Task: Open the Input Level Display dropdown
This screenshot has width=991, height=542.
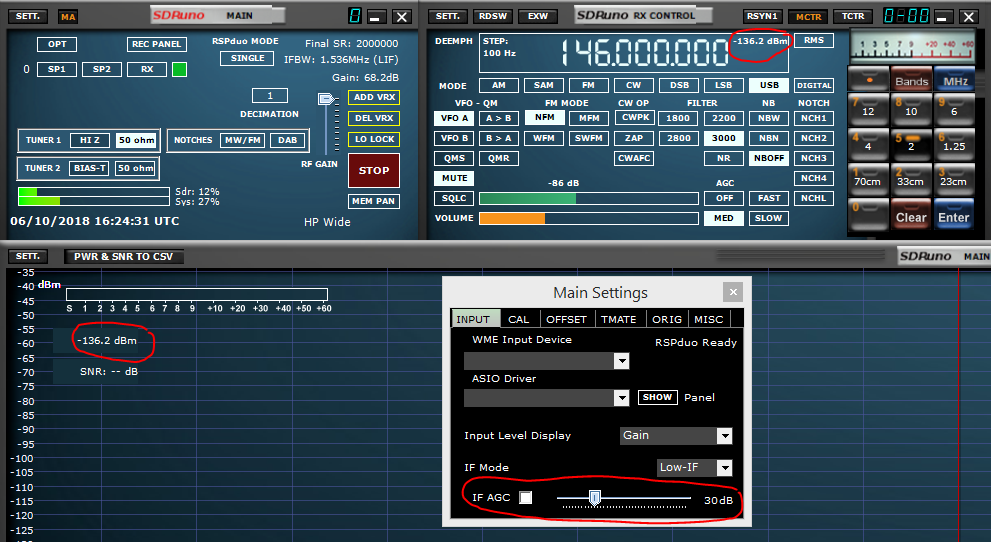Action: [724, 436]
